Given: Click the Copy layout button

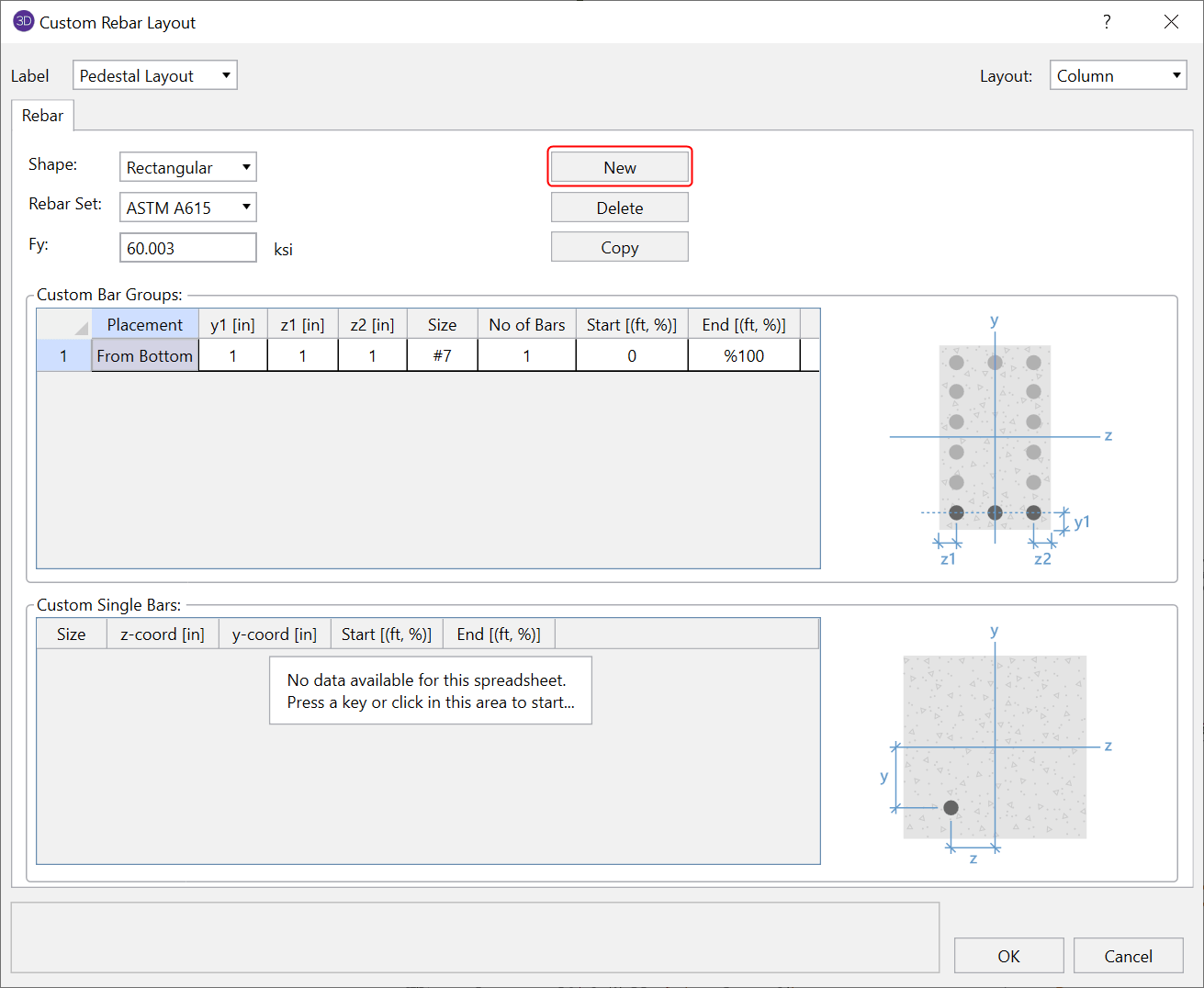Looking at the screenshot, I should point(619,247).
